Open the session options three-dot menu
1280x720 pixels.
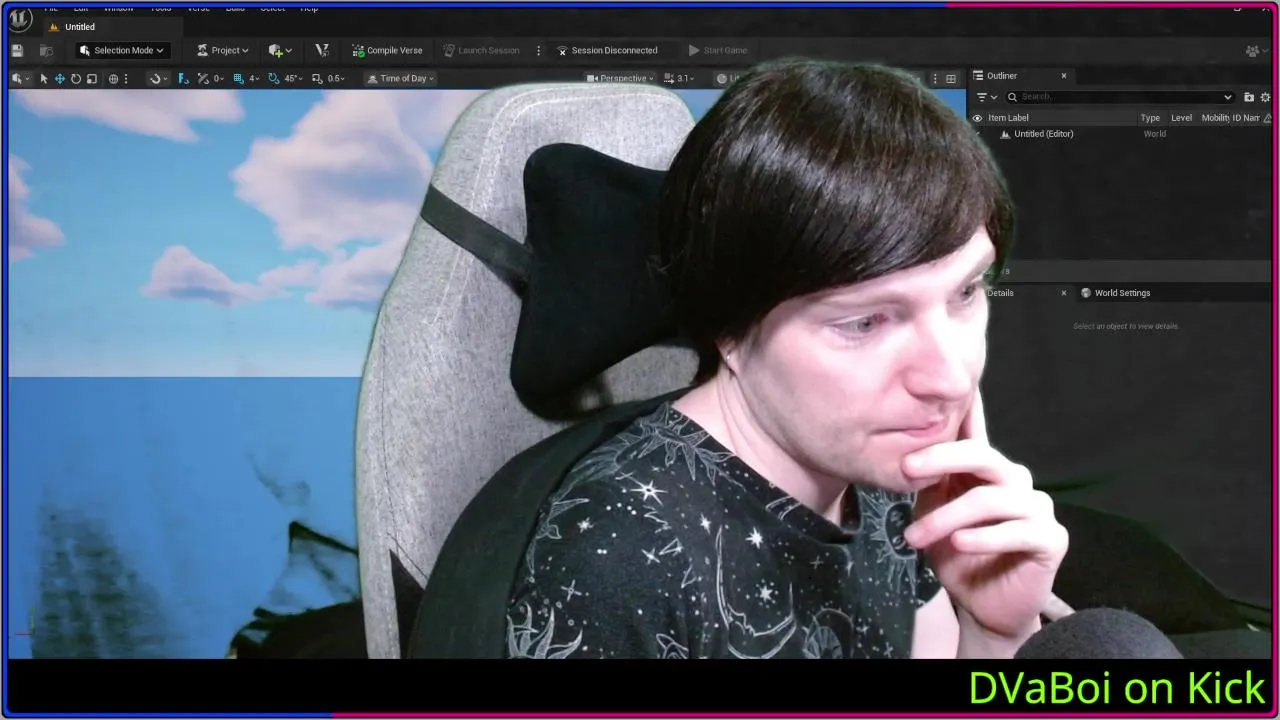click(538, 50)
